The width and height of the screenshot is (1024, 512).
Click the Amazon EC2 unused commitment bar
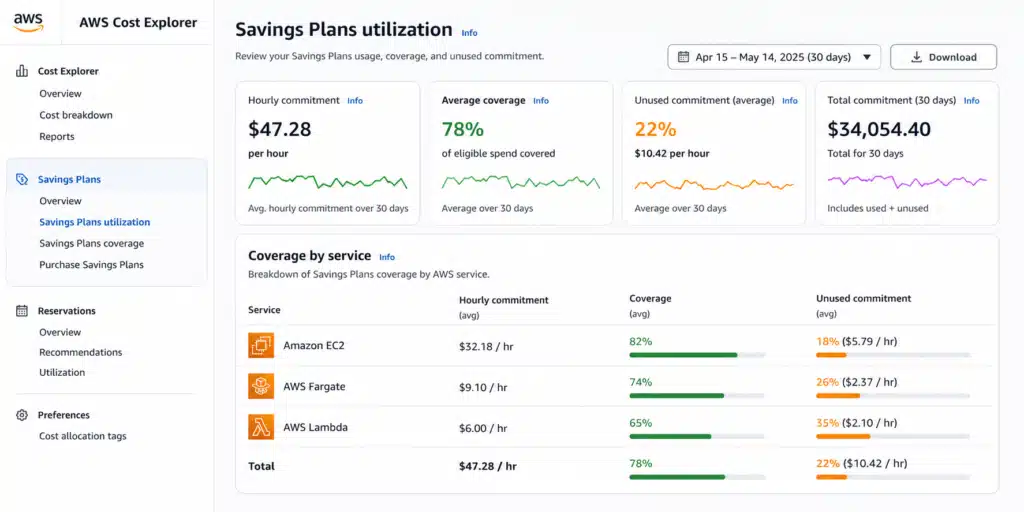tap(893, 355)
